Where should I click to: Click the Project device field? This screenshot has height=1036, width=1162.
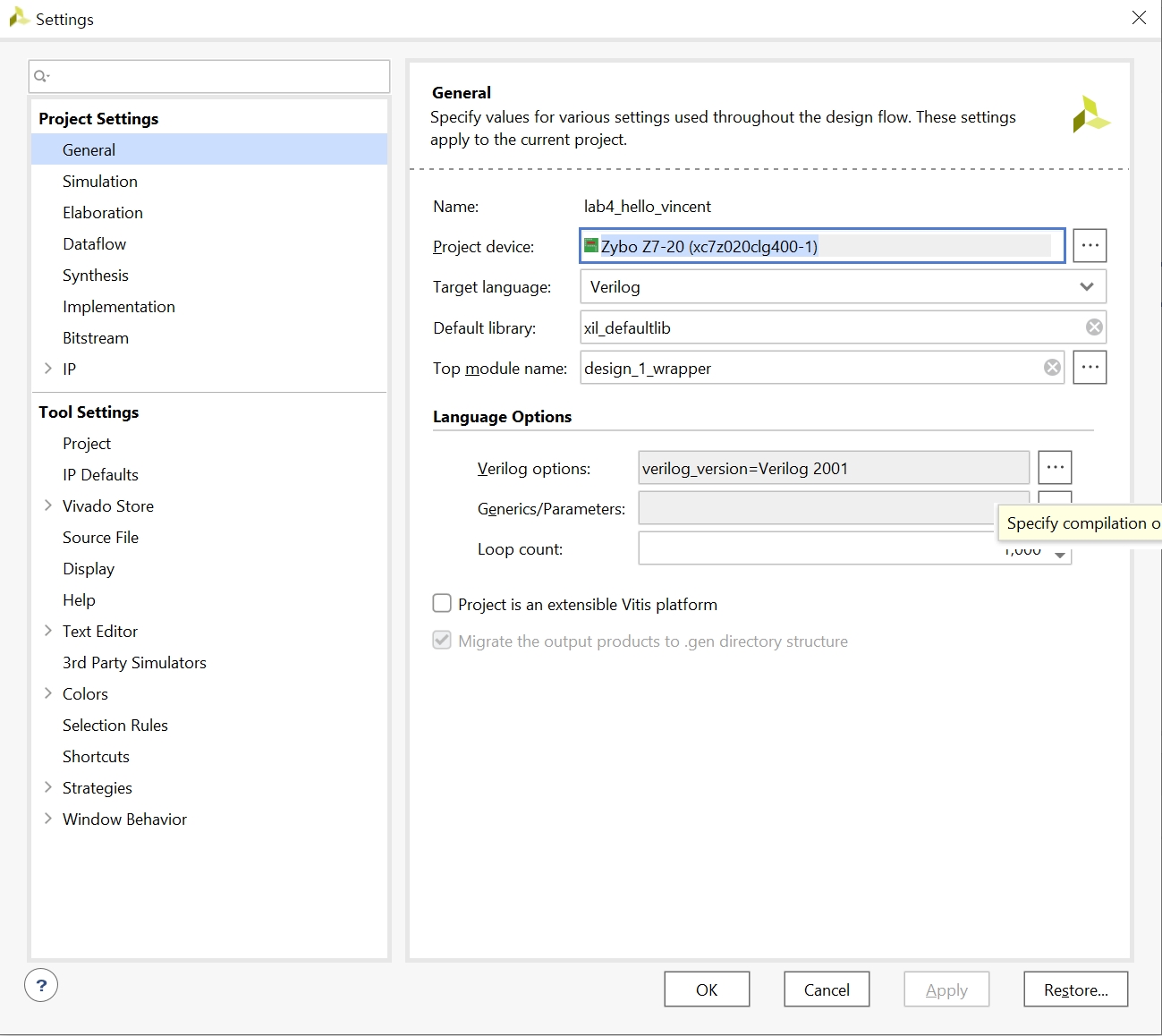823,245
